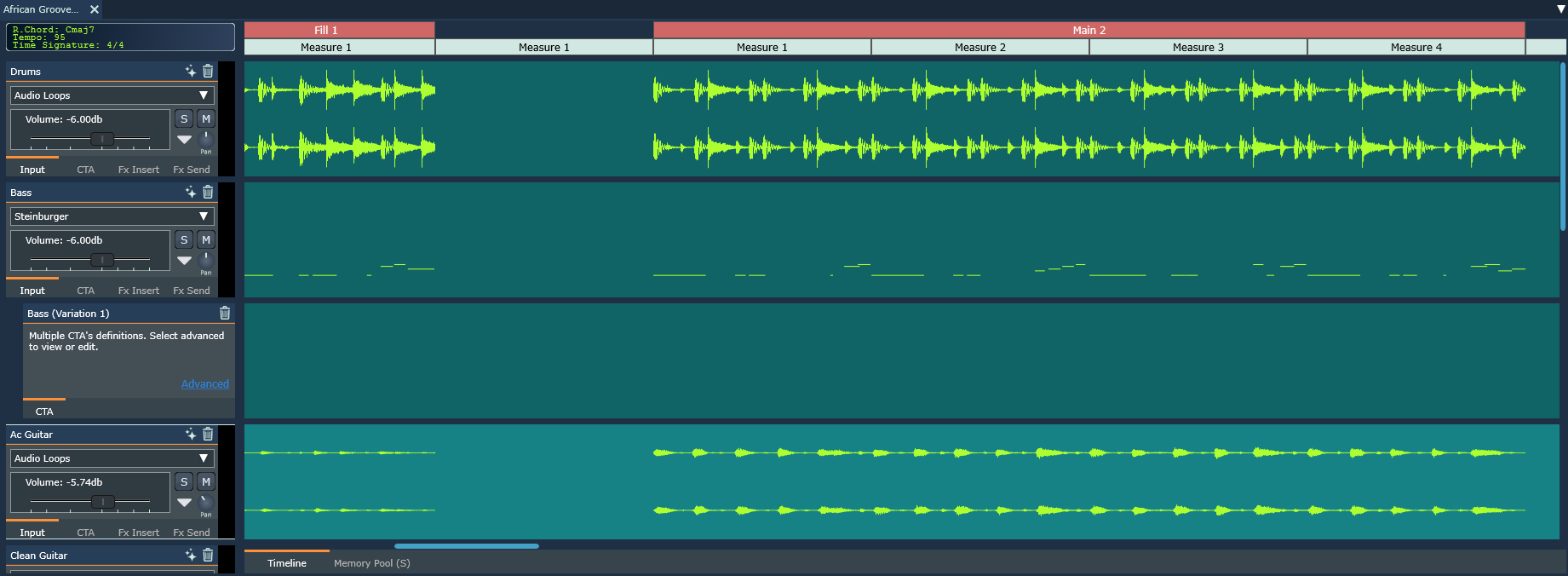Expand the triangle below Solo on Ac Guitar

(184, 503)
